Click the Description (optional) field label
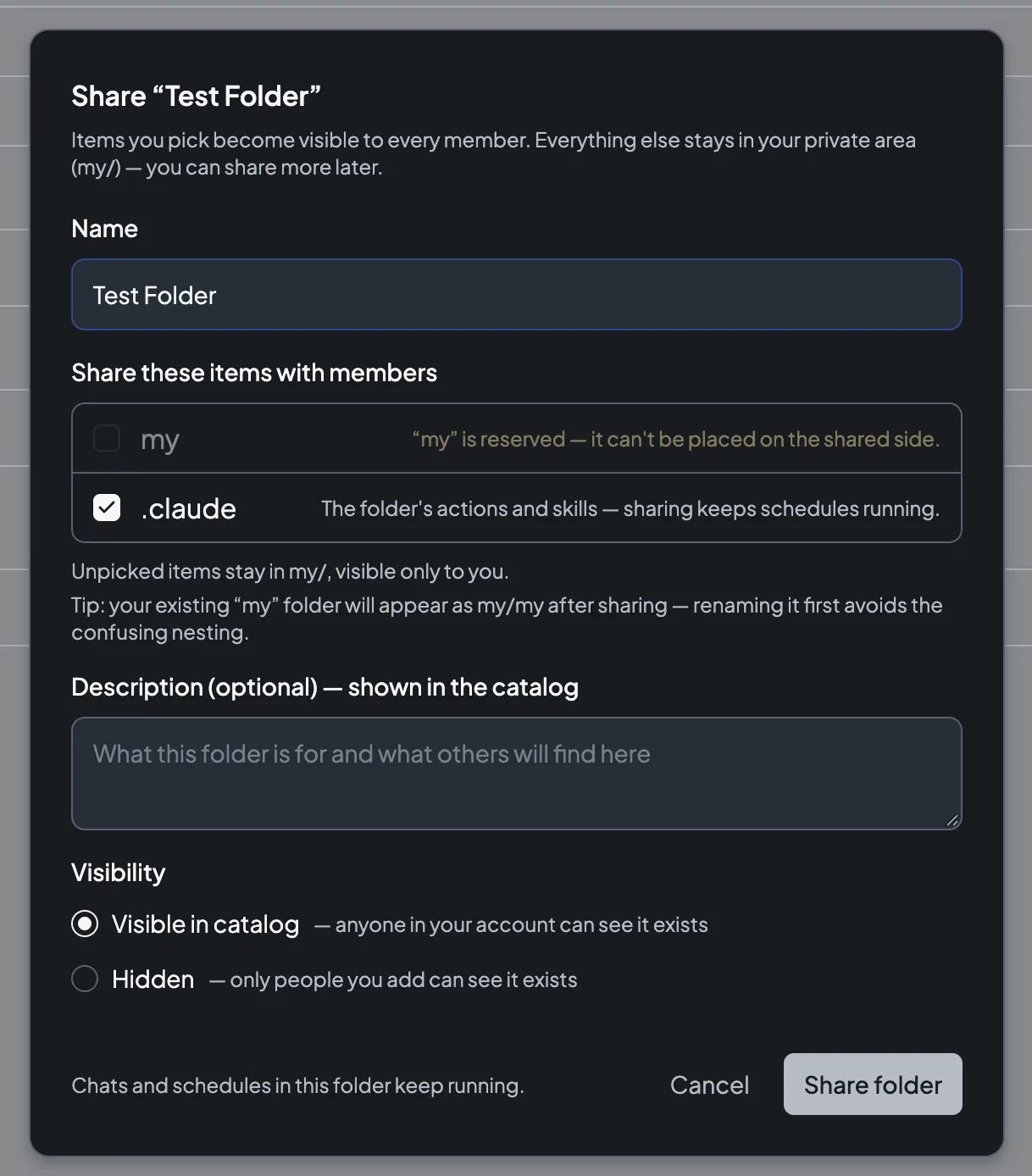 [325, 687]
